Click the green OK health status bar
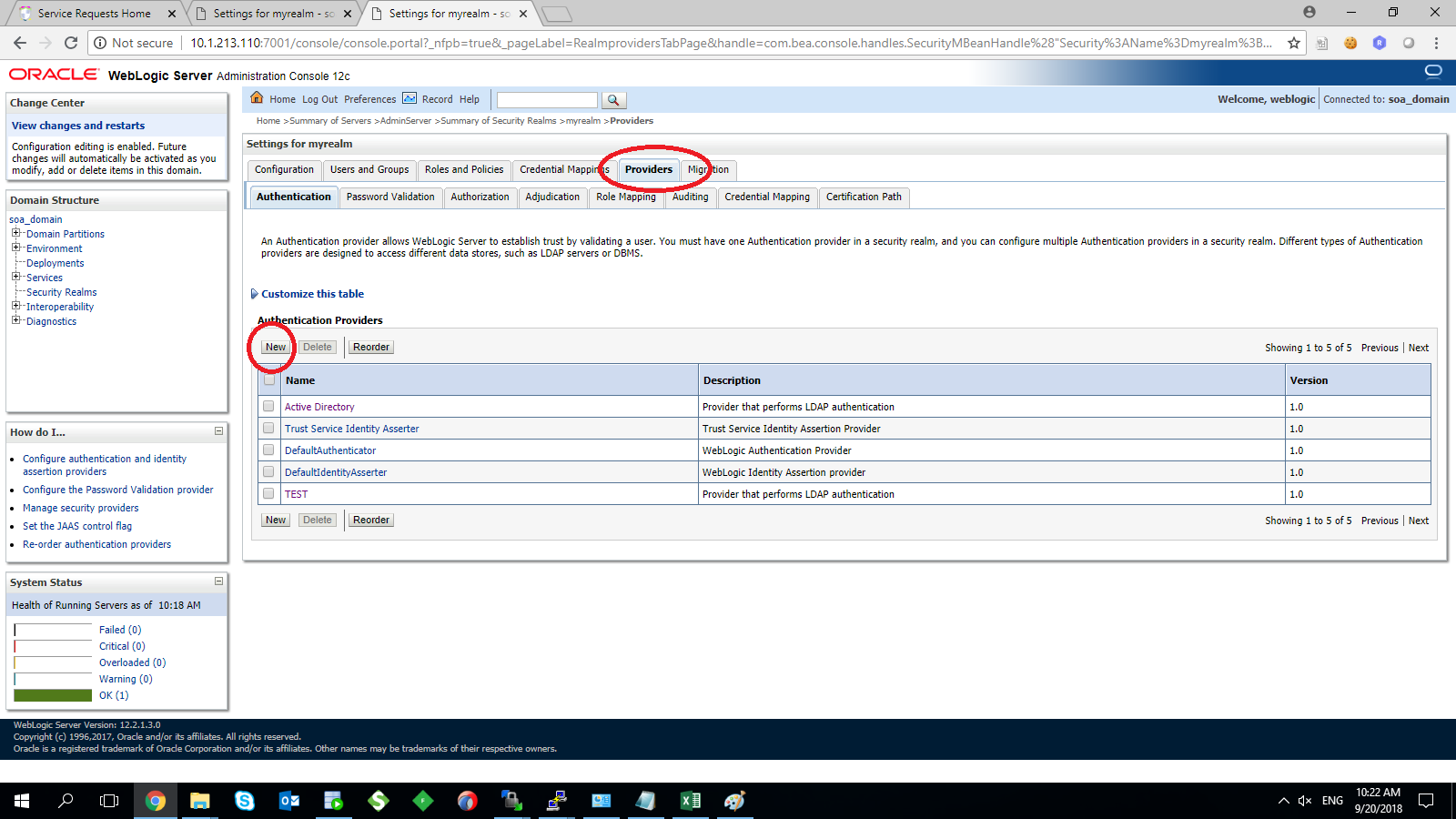The height and width of the screenshot is (819, 1456). [53, 695]
